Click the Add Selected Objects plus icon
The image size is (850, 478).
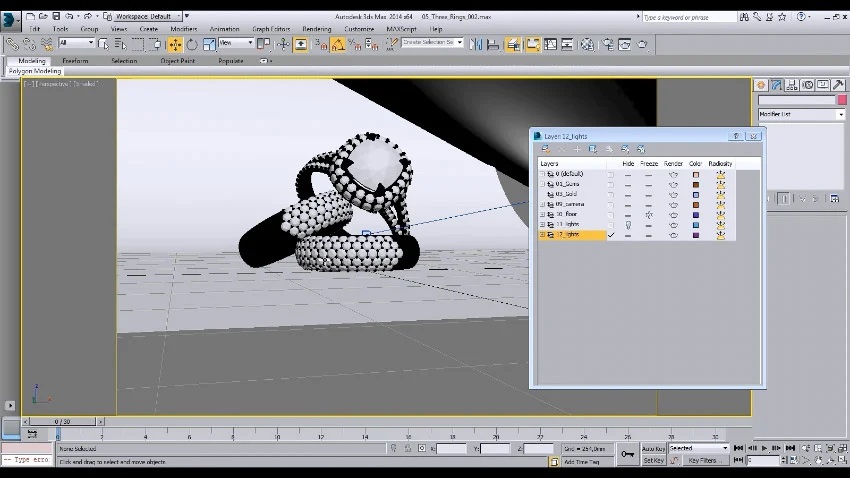click(577, 149)
